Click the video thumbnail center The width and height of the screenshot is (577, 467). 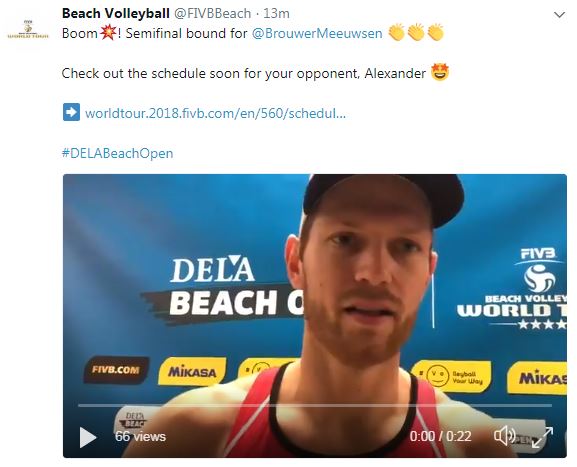click(315, 316)
